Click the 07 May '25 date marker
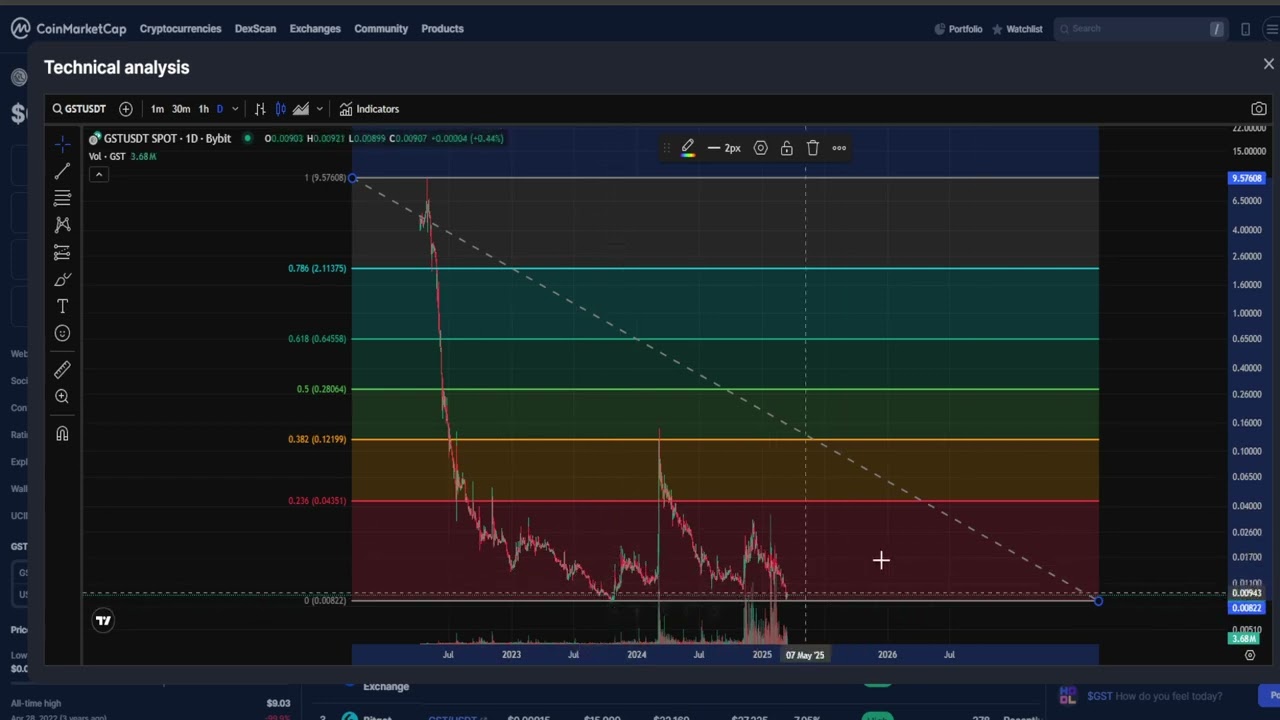Image resolution: width=1280 pixels, height=720 pixels. pos(805,655)
